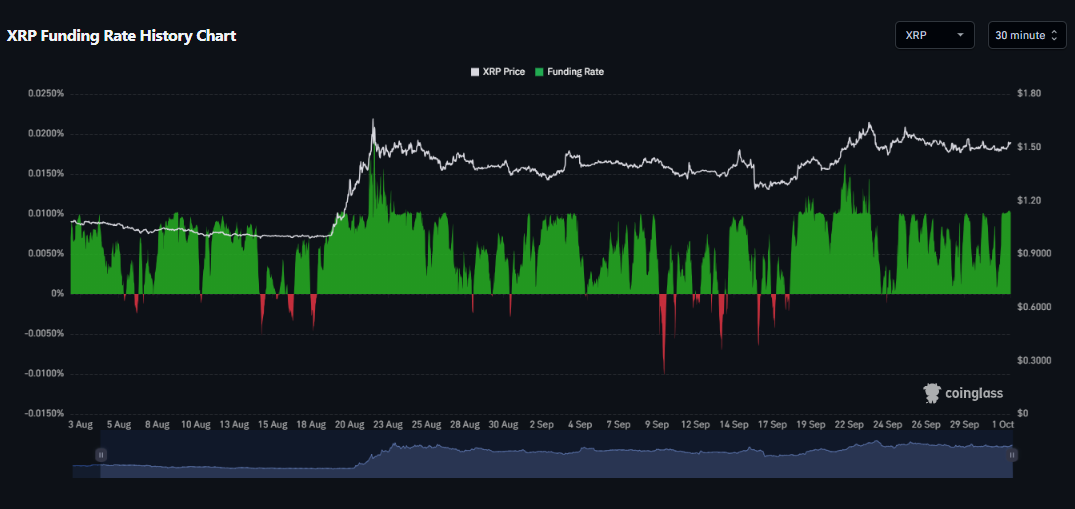Image resolution: width=1075 pixels, height=509 pixels.
Task: Click the 18 Aug date label
Action: [311, 425]
